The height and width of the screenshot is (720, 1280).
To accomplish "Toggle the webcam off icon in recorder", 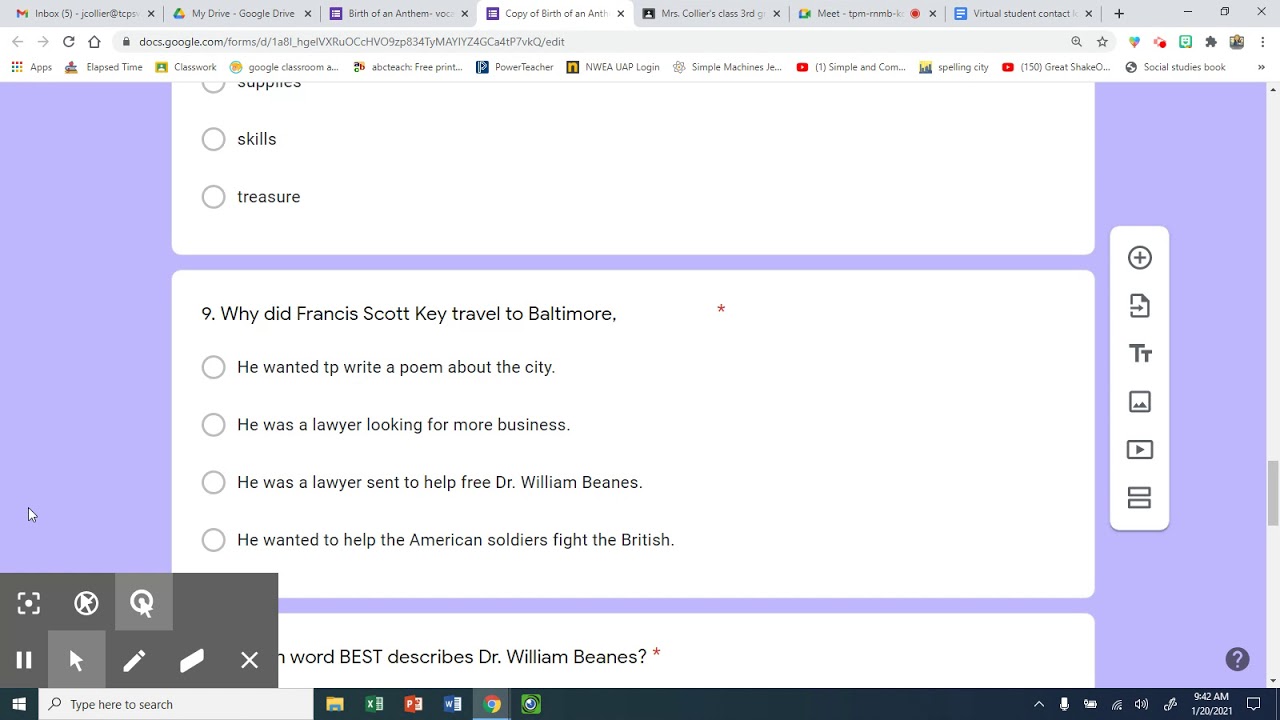I will (86, 603).
